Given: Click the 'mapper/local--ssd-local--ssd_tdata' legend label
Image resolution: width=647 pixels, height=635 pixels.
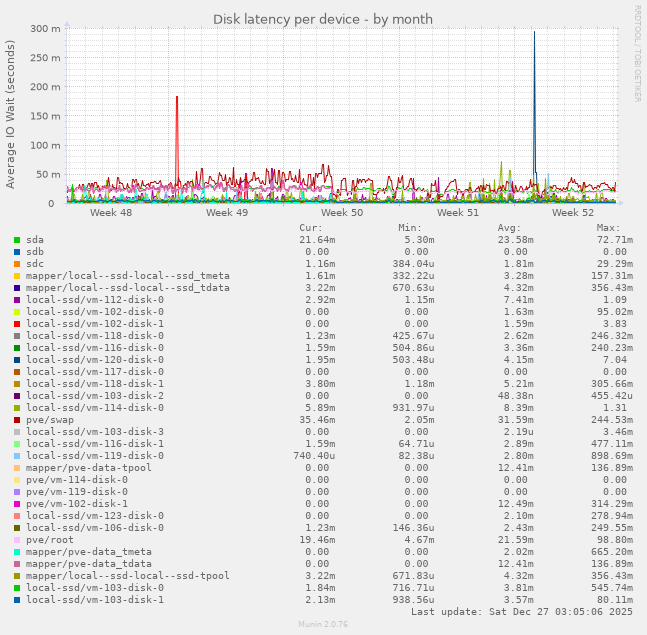Looking at the screenshot, I should click(128, 288).
